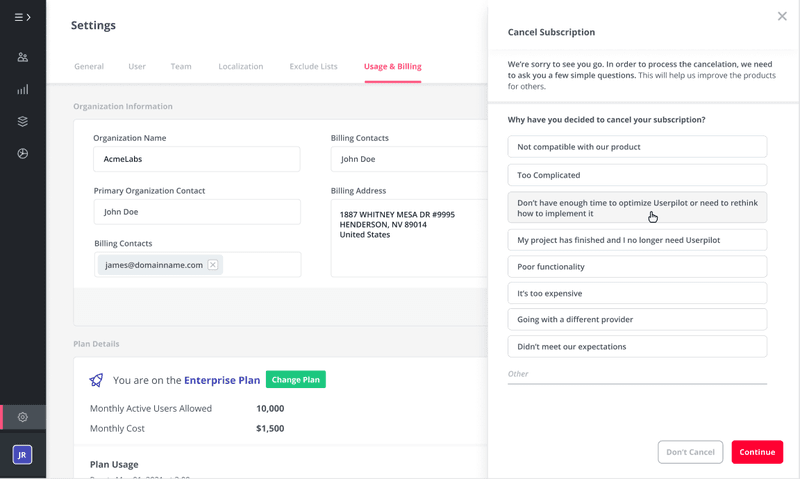Image resolution: width=800 pixels, height=479 pixels.
Task: Select 'Poor functionality' option
Action: [x=637, y=267]
